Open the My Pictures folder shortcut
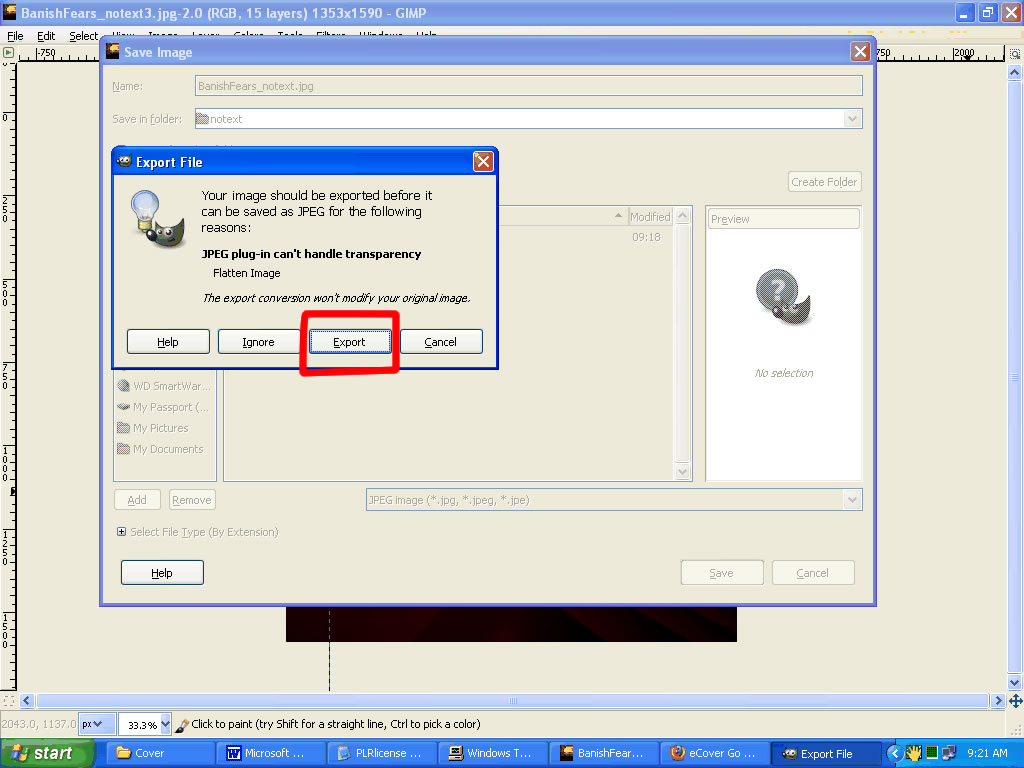The width and height of the screenshot is (1024, 768). [160, 428]
